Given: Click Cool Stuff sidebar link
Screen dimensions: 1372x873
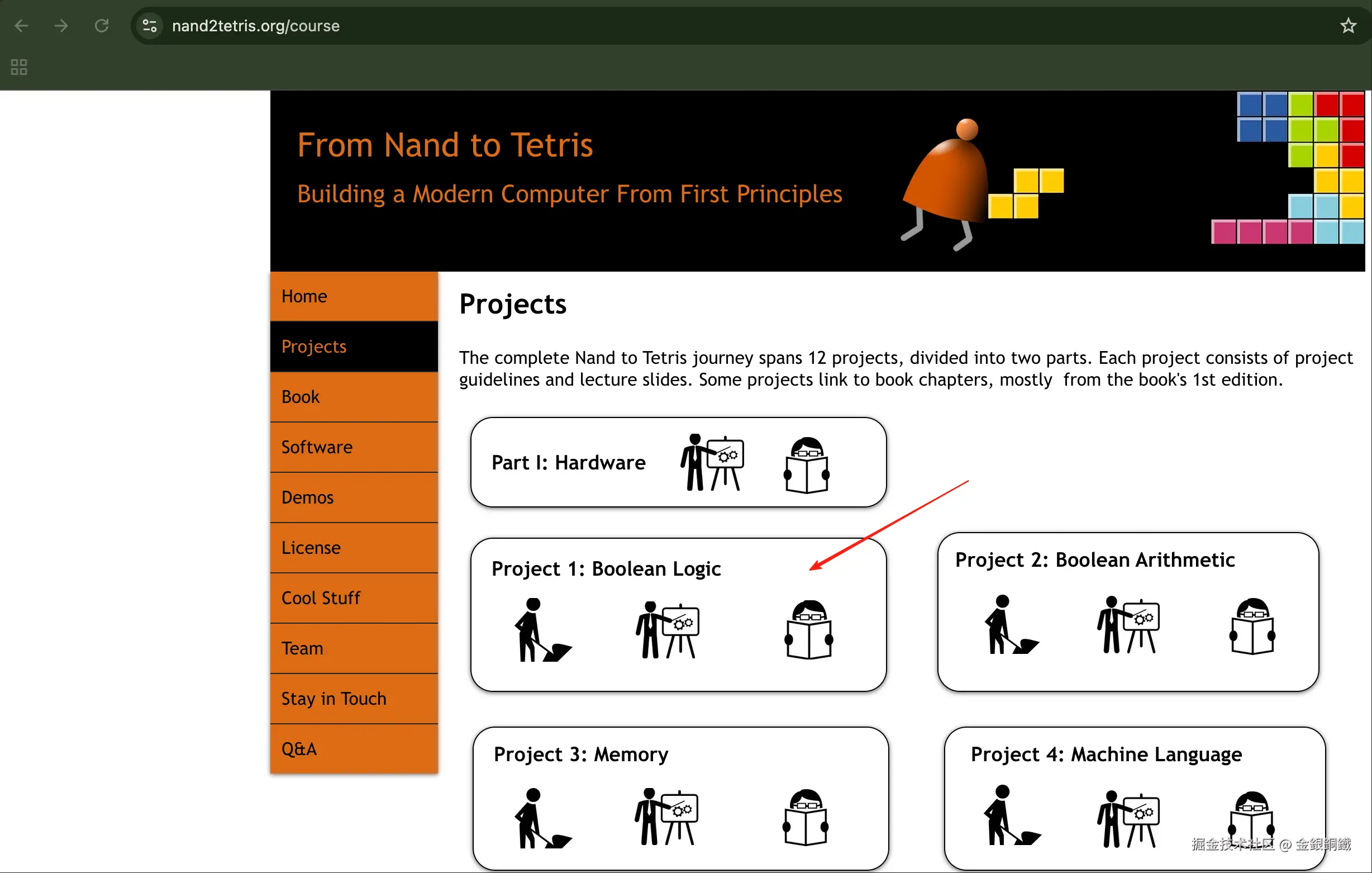Looking at the screenshot, I should coord(321,598).
